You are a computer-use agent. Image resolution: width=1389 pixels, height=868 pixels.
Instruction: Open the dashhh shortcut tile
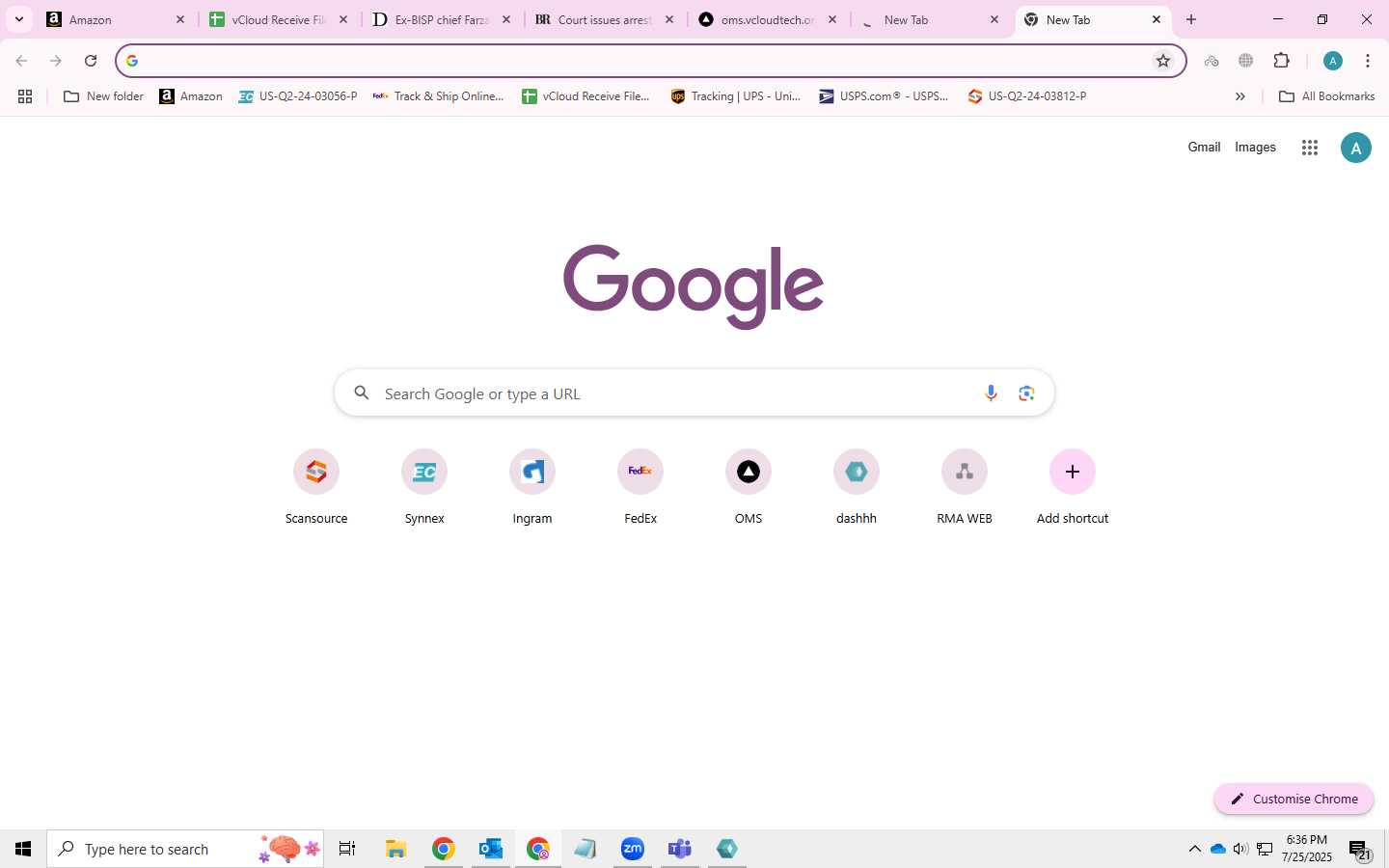pyautogui.click(x=857, y=488)
